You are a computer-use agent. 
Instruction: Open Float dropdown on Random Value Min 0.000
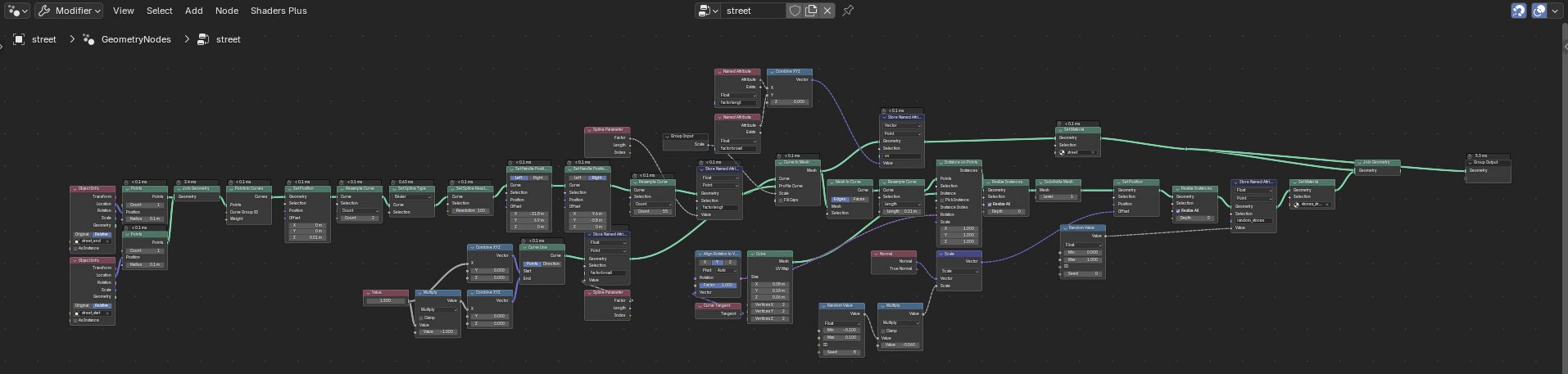coord(1082,245)
